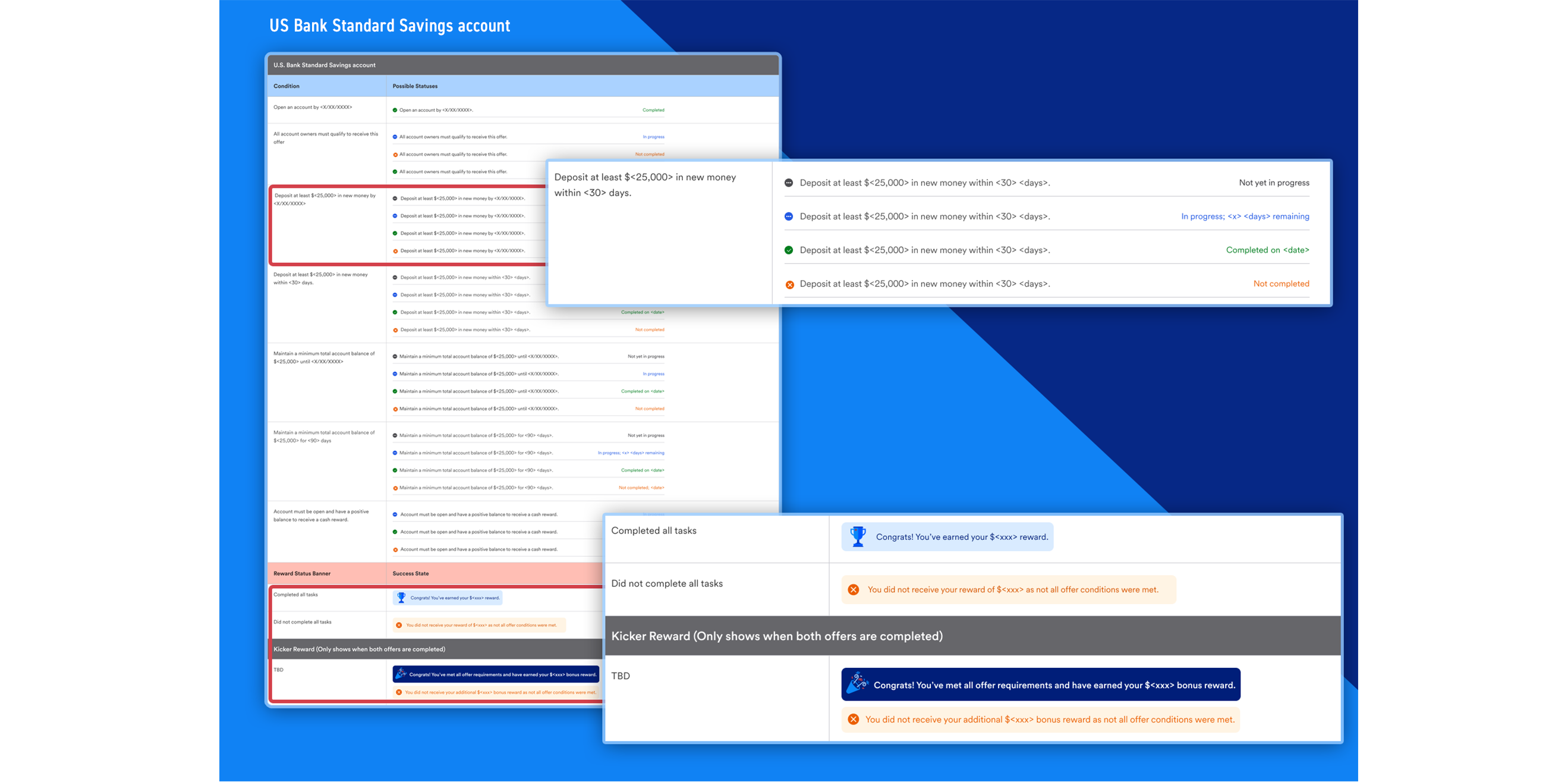Click the green check in the 'Maintain ... for <90> <days>' Completed row
The image size is (1568, 782).
point(395,470)
